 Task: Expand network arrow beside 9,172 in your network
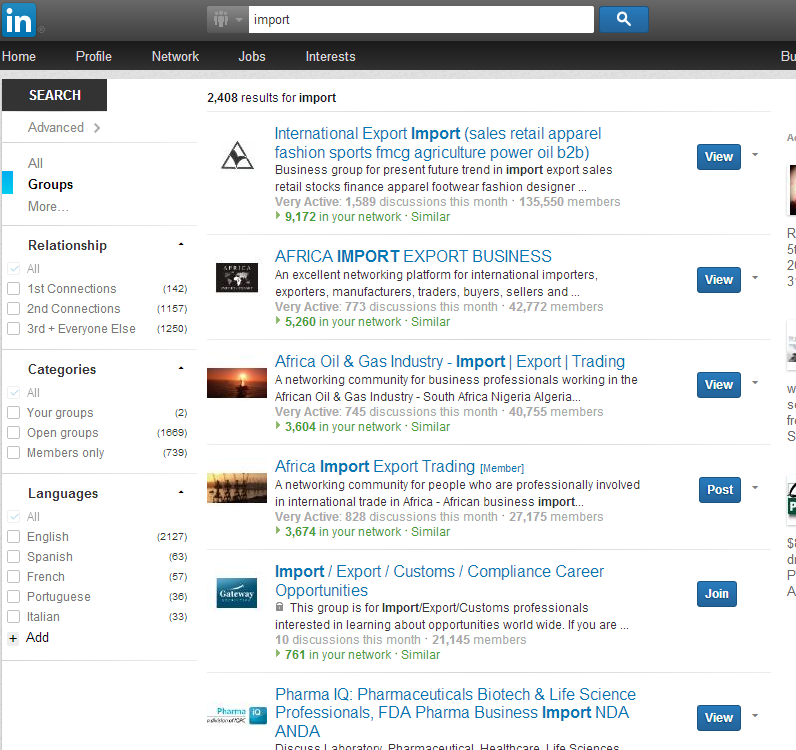click(278, 216)
